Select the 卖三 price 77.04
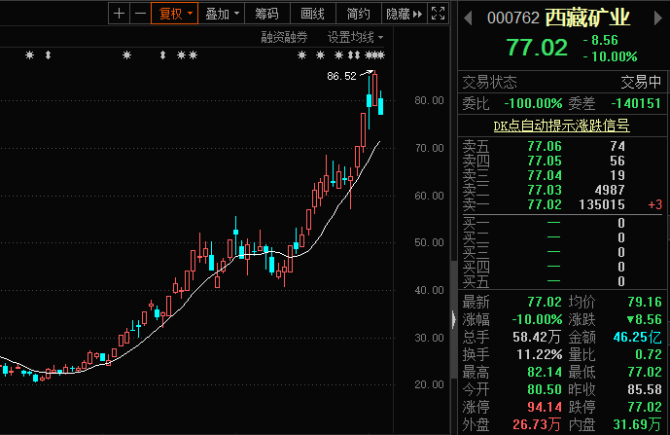 [544, 175]
